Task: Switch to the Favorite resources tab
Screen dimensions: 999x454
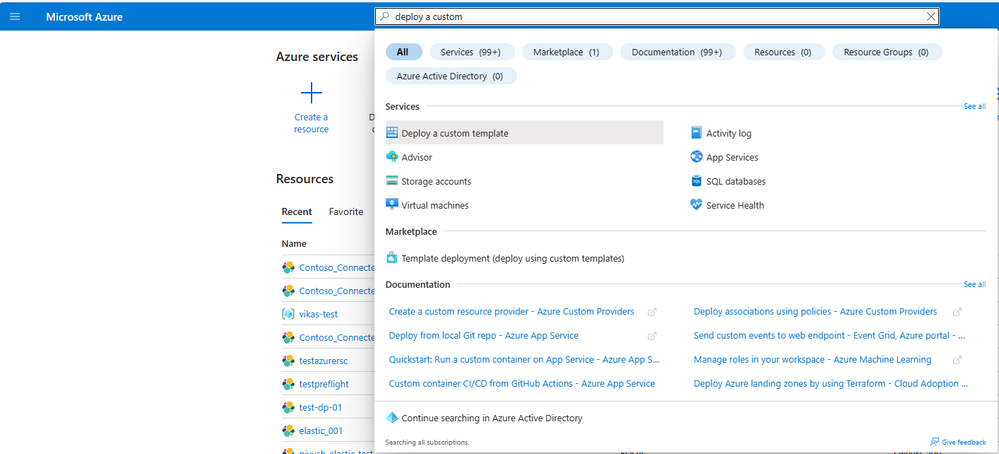Action: tap(346, 211)
